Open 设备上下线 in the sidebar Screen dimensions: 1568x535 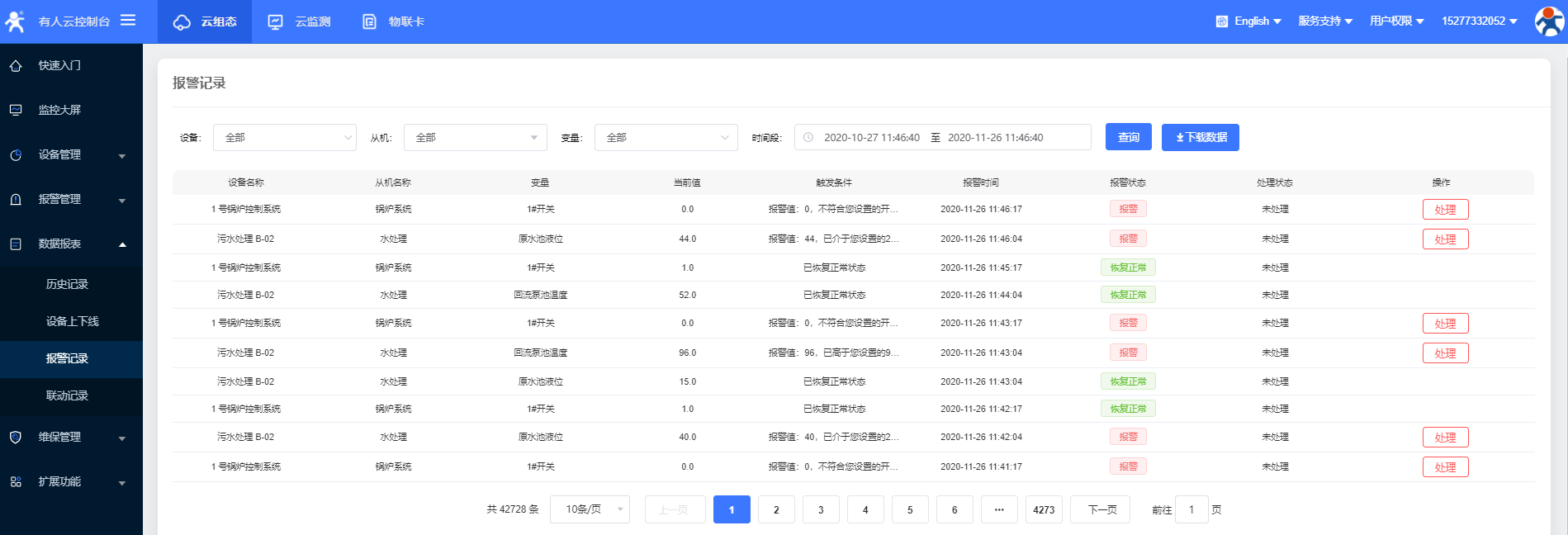(72, 321)
